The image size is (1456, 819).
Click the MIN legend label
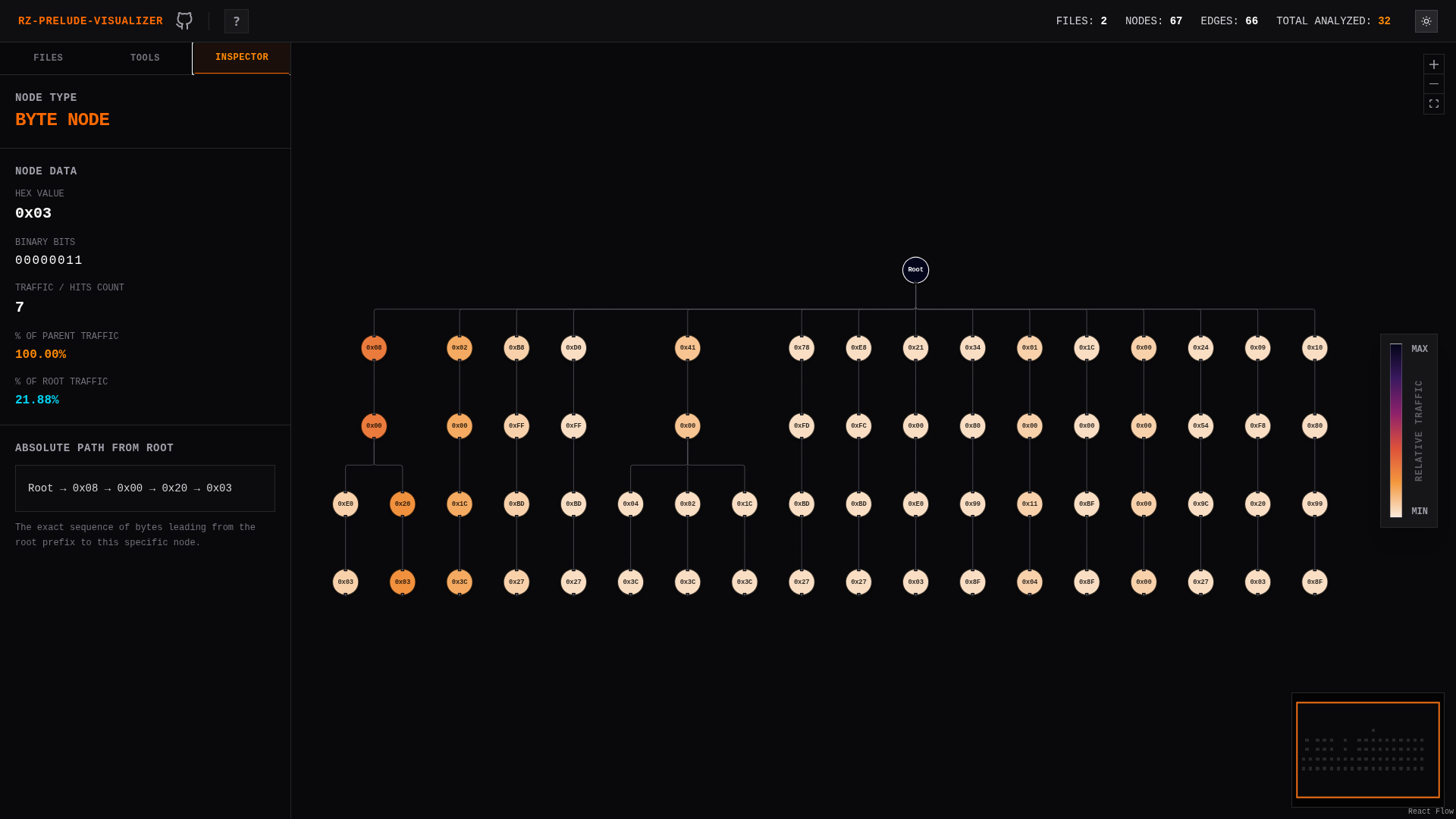tap(1420, 512)
